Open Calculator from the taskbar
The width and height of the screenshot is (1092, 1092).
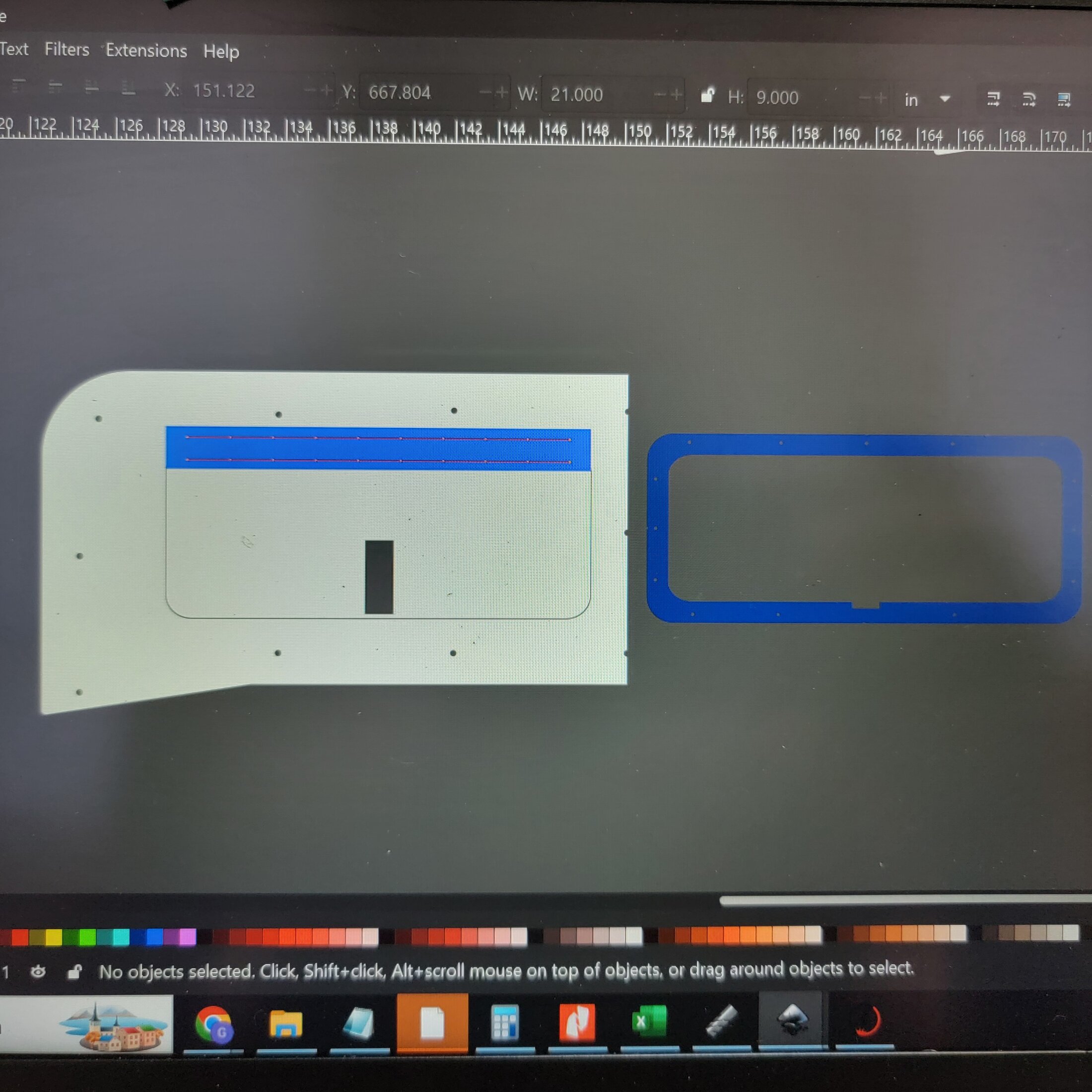click(505, 1023)
